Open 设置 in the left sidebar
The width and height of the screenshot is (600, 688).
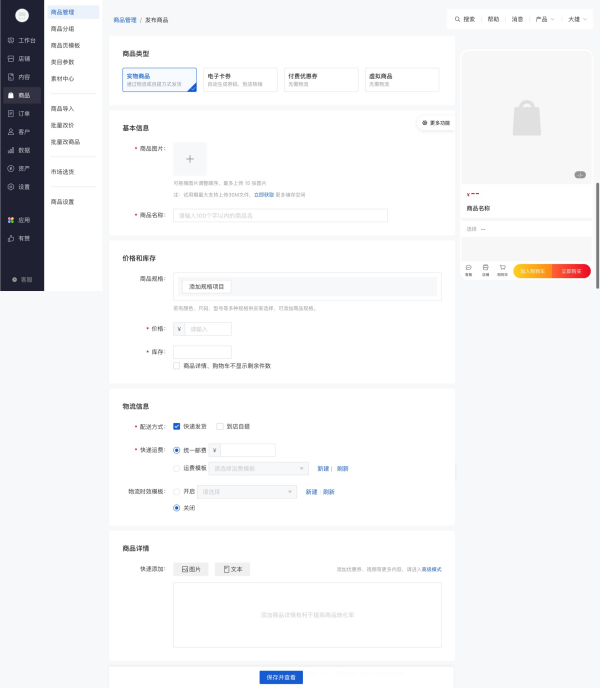(21, 186)
